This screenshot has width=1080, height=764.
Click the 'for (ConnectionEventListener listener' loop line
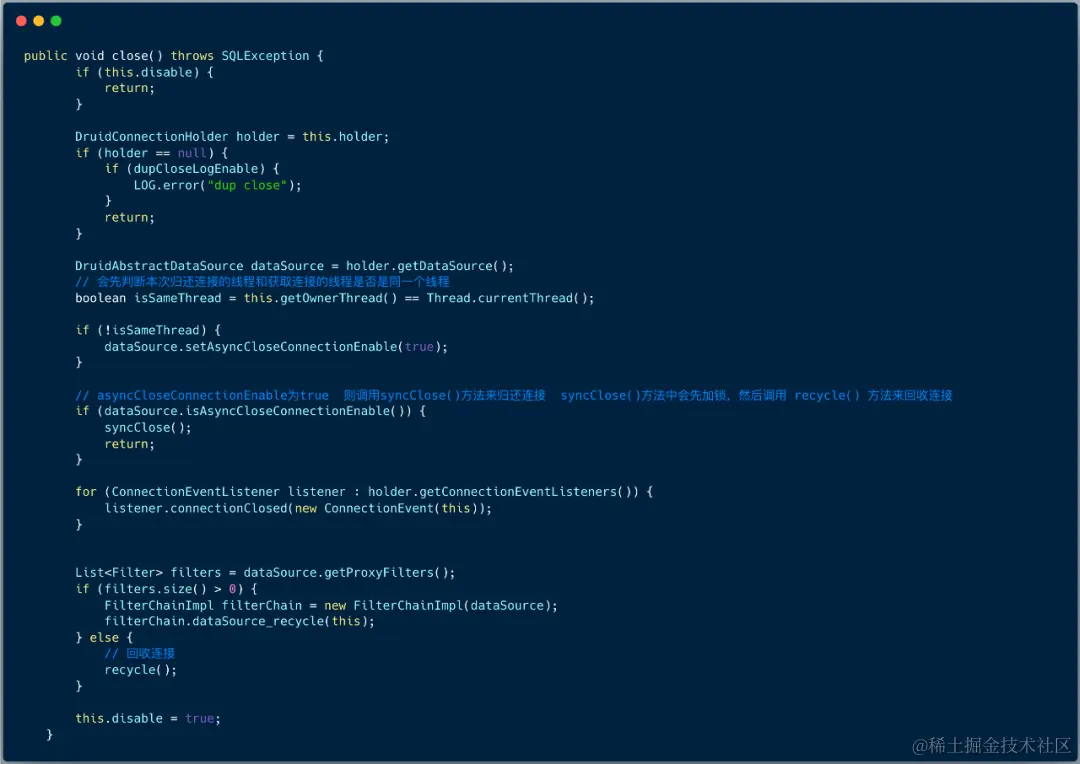click(364, 492)
